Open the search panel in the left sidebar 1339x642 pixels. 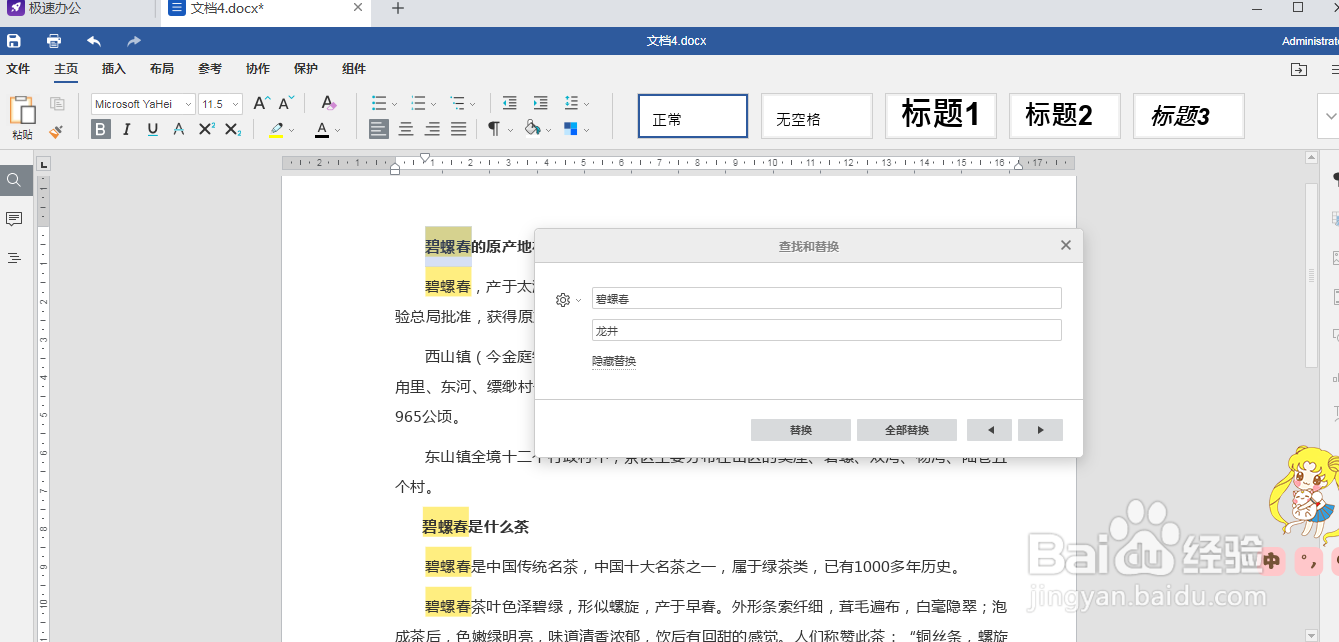[14, 181]
